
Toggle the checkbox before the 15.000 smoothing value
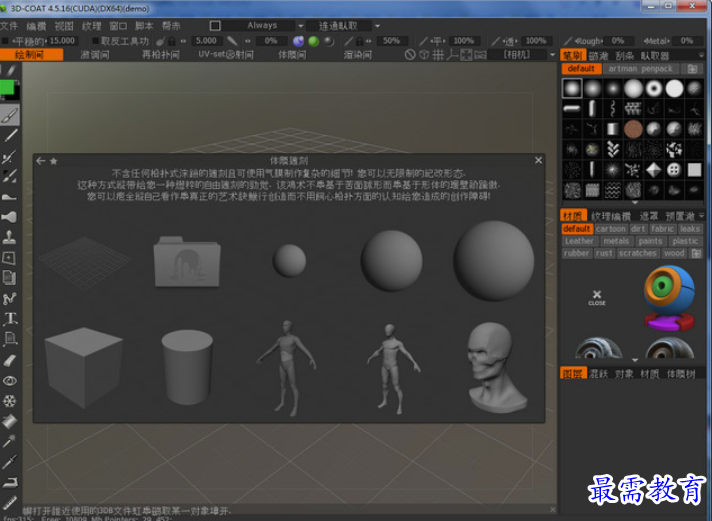pos(5,41)
